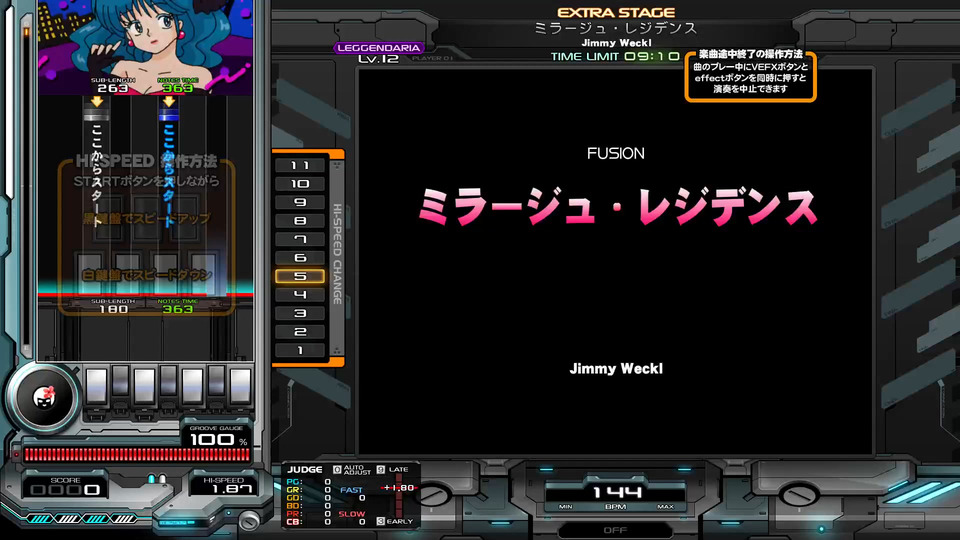The width and height of the screenshot is (960, 540).
Task: Click the anime character artwork
Action: [x=146, y=47]
